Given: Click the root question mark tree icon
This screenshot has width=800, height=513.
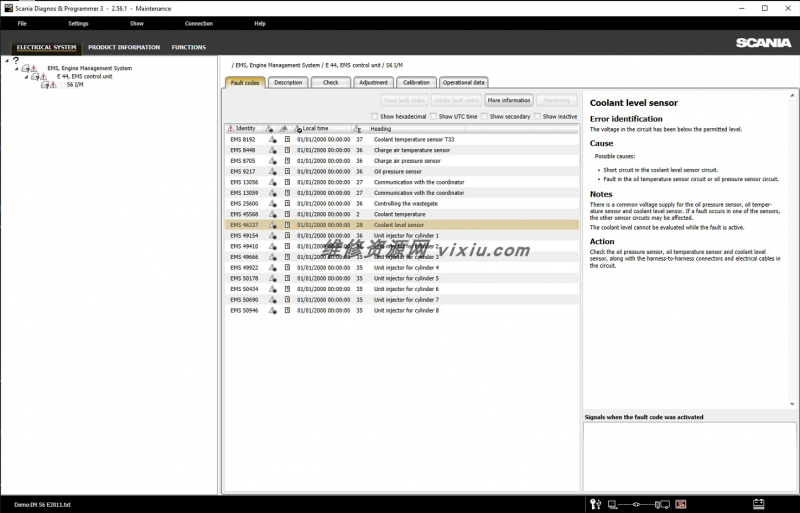Looking at the screenshot, I should [16, 60].
